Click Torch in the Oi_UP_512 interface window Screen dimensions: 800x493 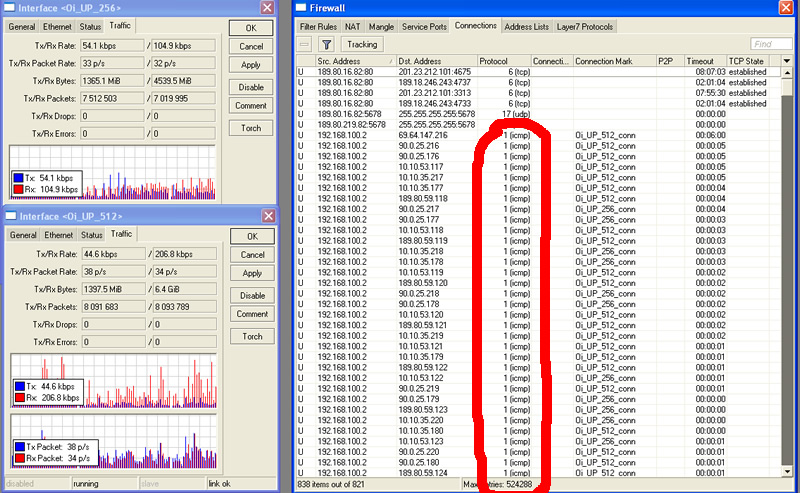coord(253,336)
